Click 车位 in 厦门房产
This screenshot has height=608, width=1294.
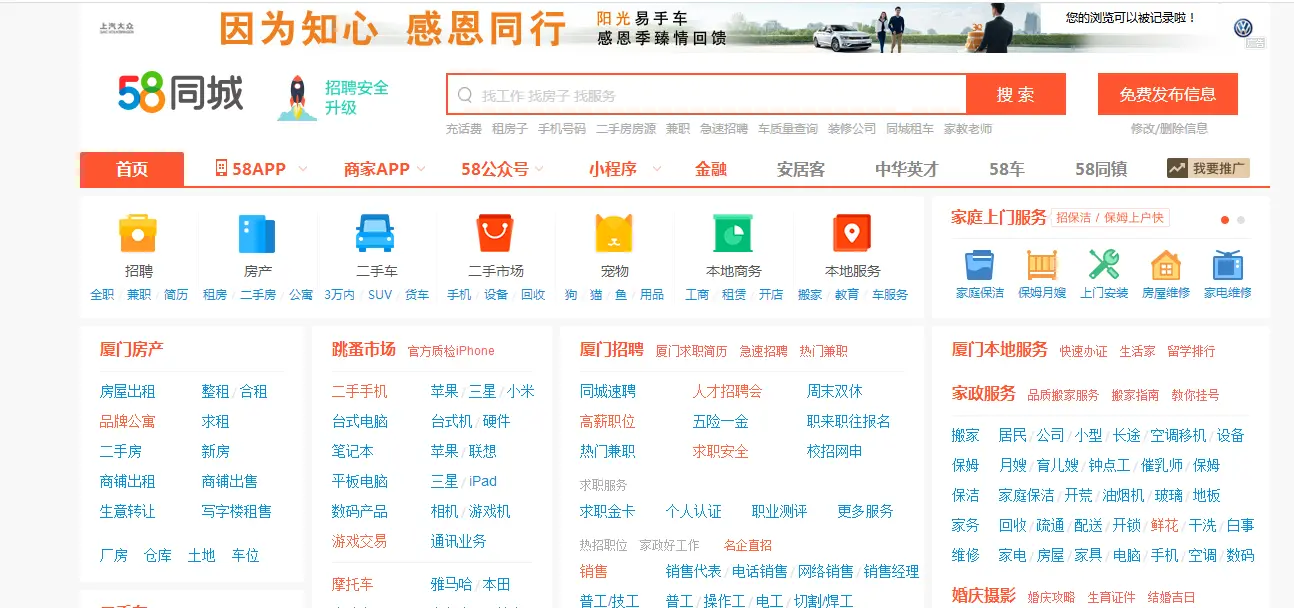[x=245, y=555]
